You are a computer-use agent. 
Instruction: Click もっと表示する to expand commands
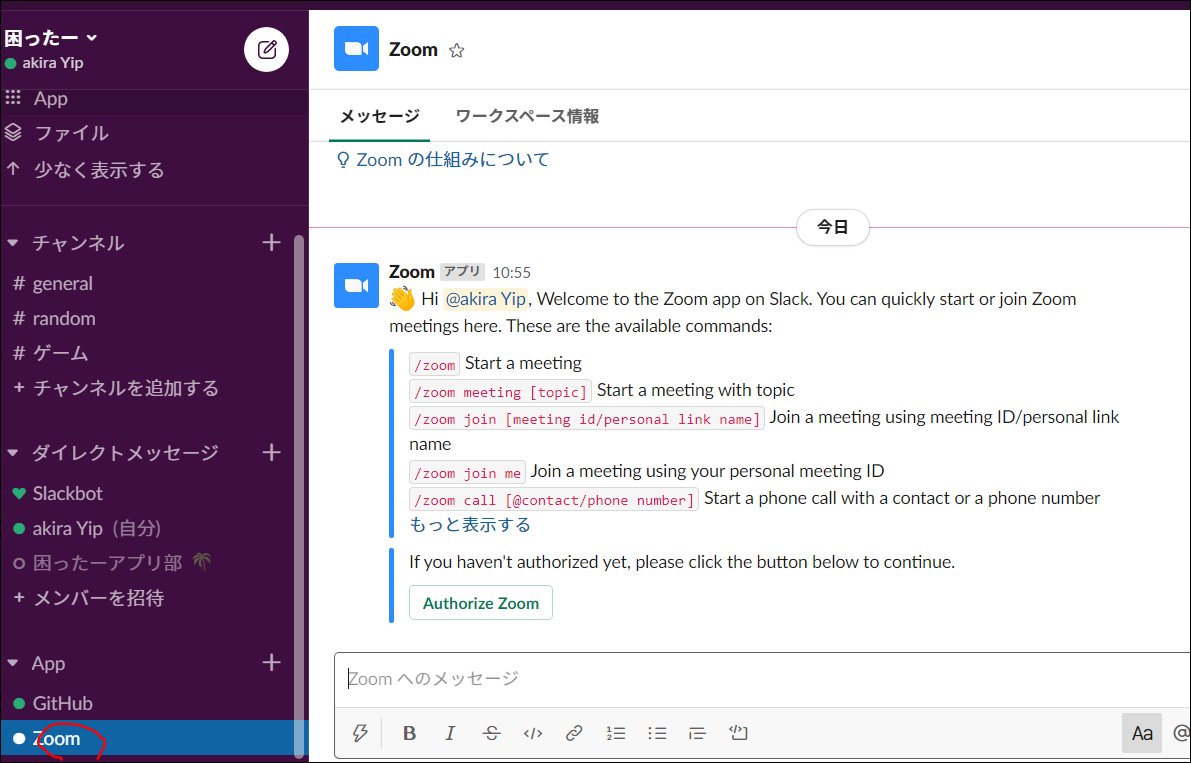click(x=470, y=525)
